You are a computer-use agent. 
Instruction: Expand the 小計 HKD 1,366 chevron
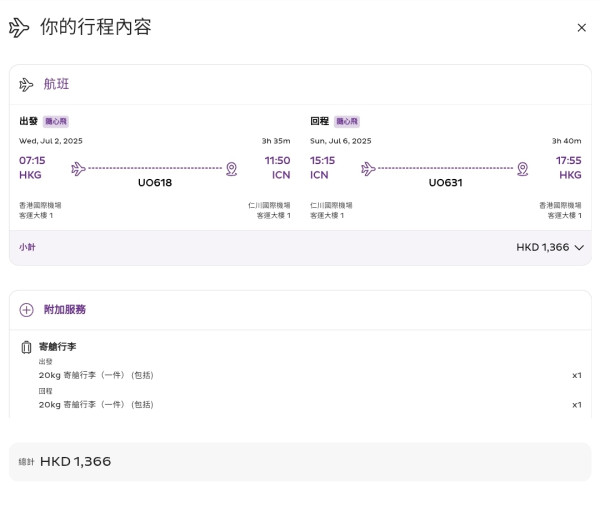579,248
